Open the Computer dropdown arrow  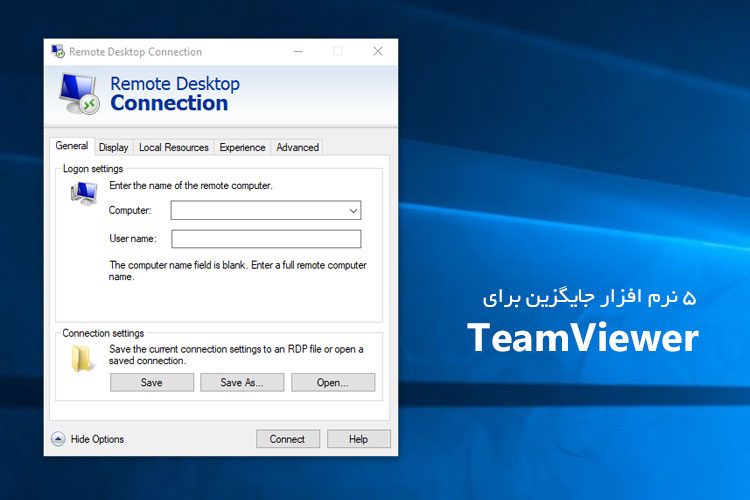tap(353, 211)
